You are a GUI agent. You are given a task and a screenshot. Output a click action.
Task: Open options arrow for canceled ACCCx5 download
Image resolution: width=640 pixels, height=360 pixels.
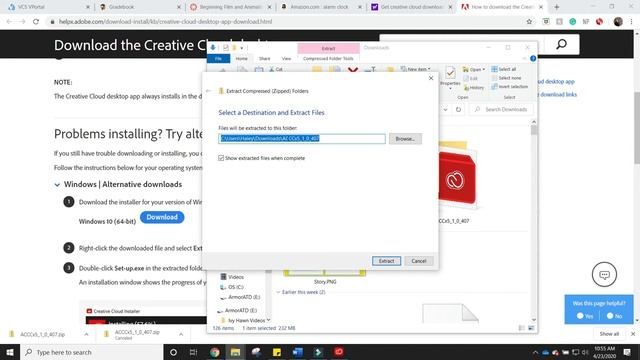tap(181, 334)
